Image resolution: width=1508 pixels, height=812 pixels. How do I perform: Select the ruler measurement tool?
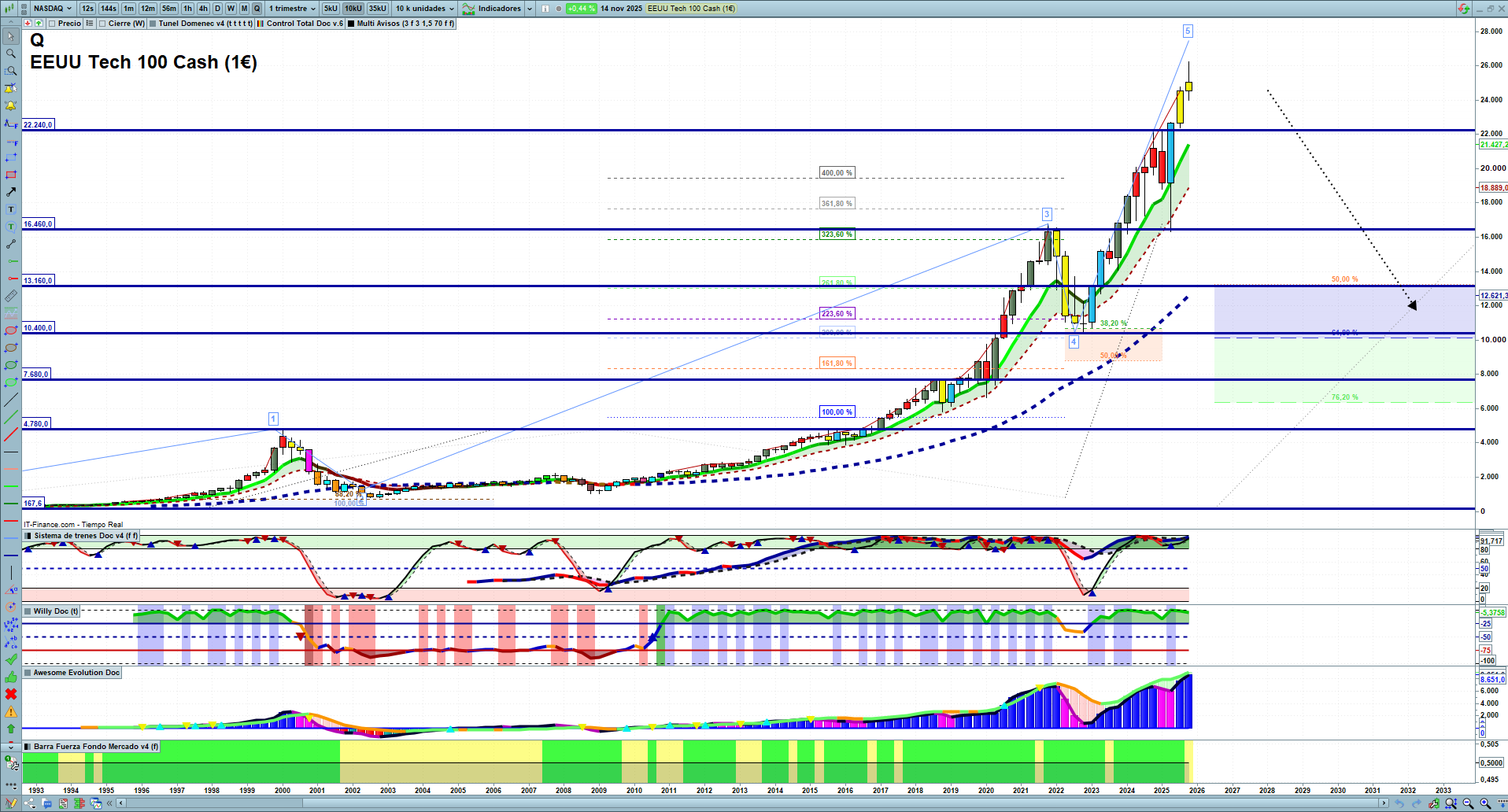(11, 296)
